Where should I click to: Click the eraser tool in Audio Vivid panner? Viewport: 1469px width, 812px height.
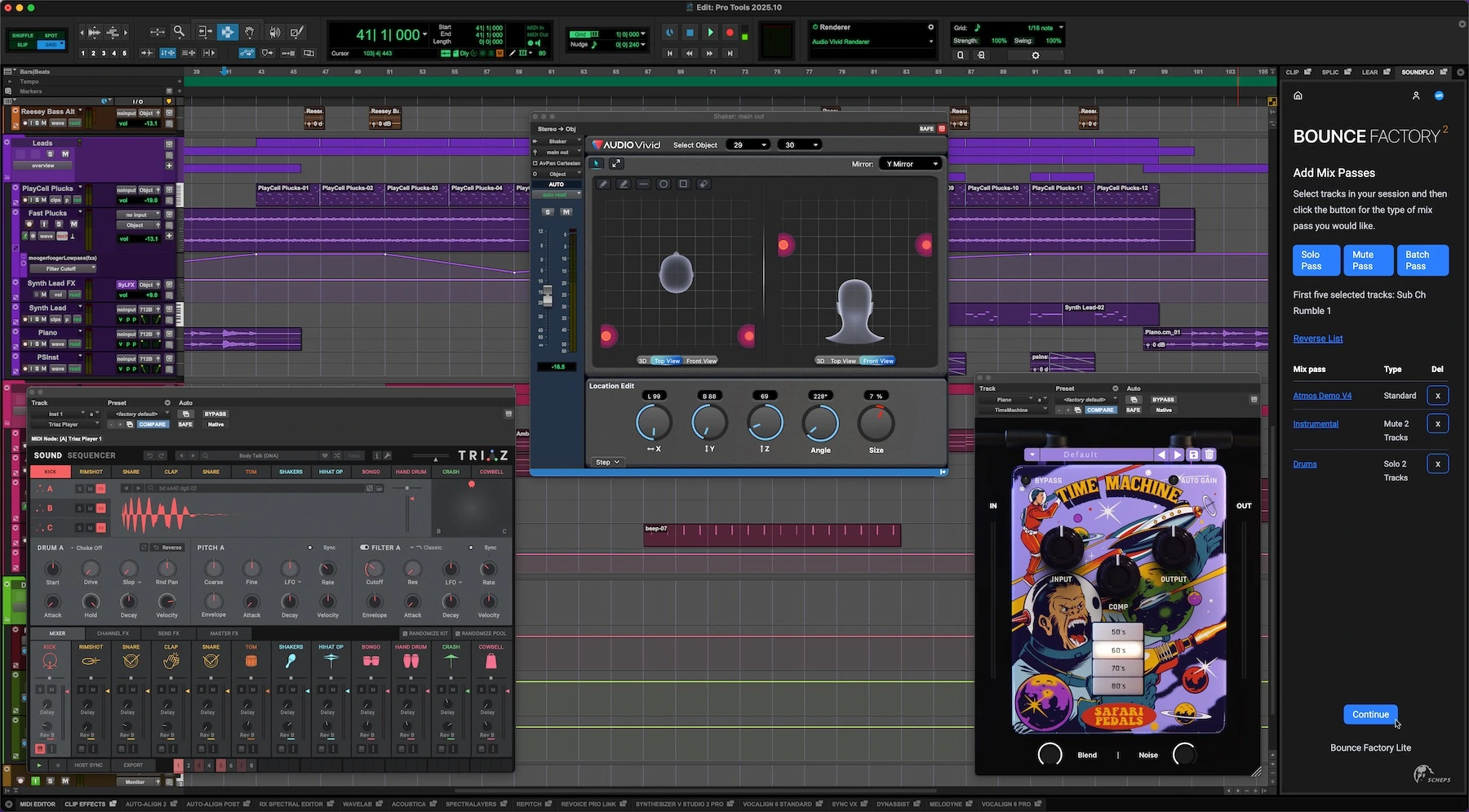(x=703, y=184)
